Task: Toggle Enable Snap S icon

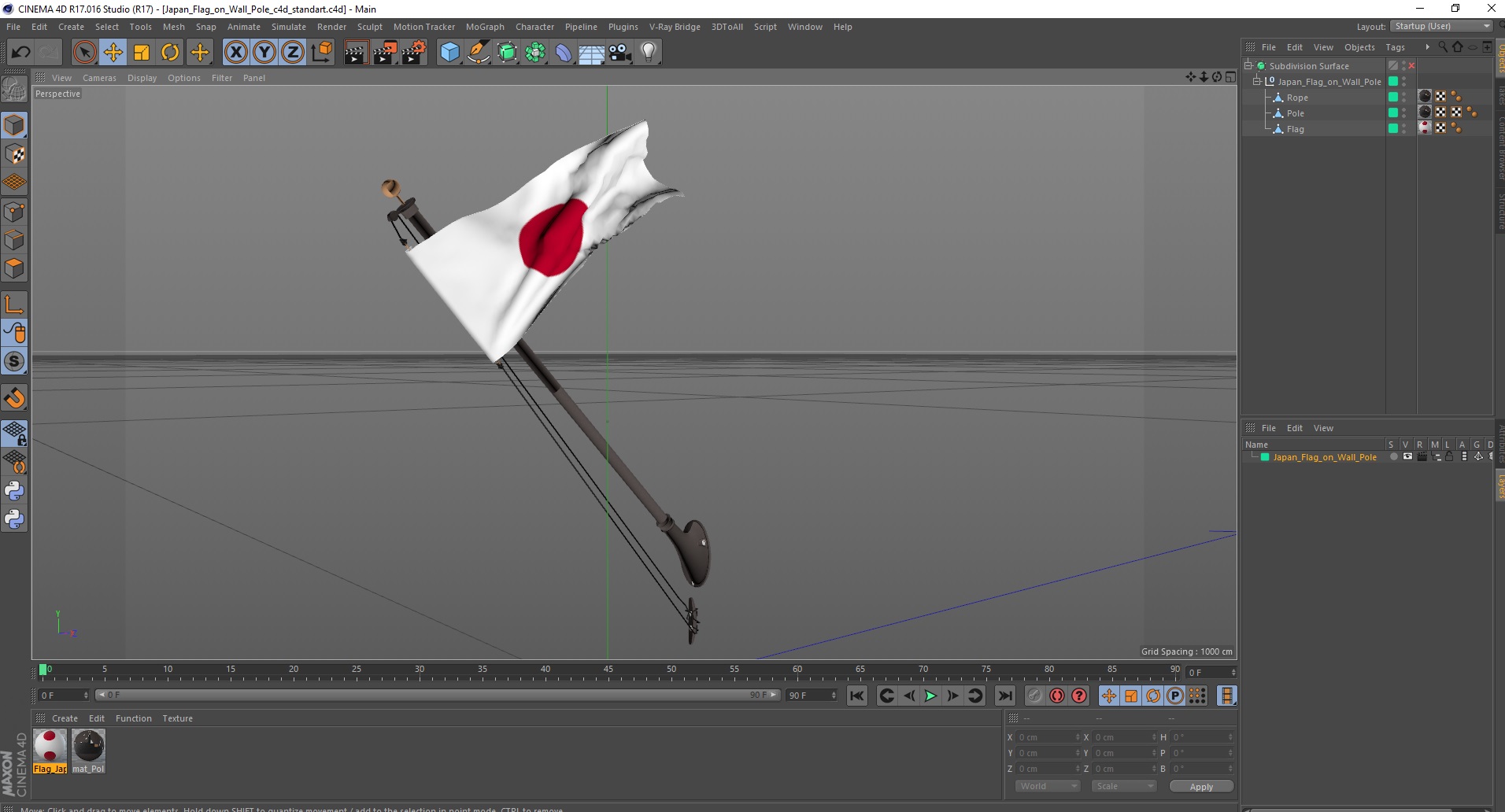Action: (x=14, y=361)
